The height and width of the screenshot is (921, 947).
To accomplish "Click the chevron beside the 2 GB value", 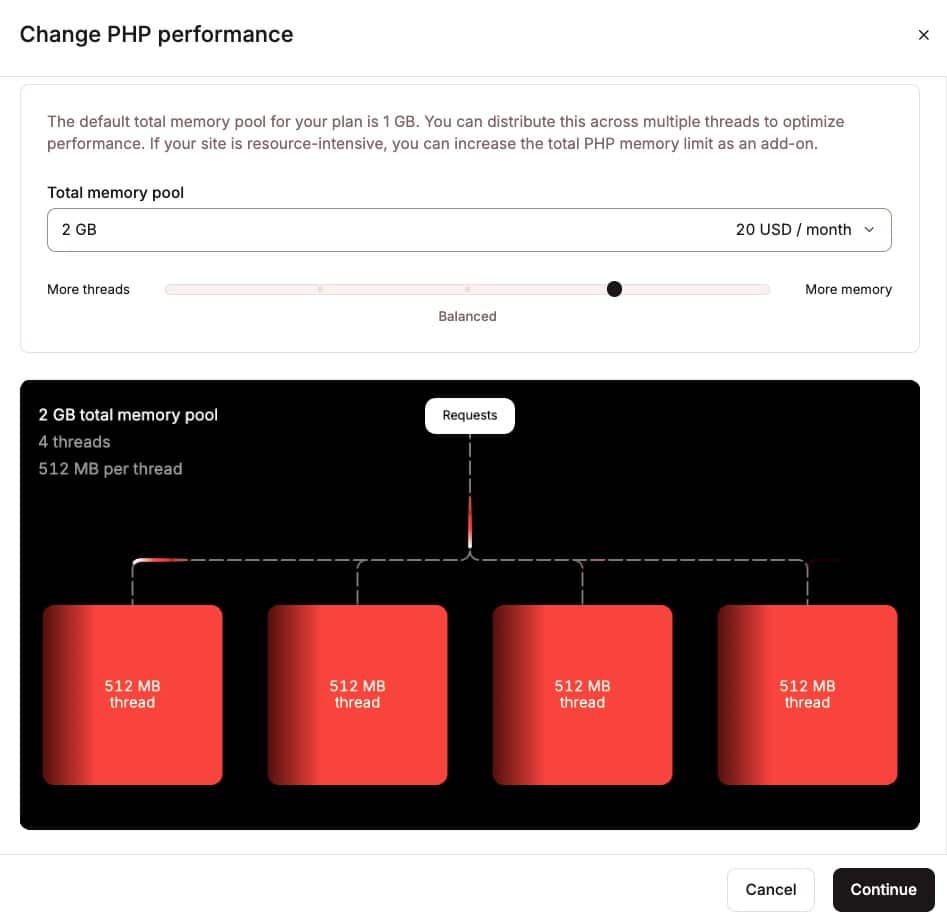I will point(869,229).
